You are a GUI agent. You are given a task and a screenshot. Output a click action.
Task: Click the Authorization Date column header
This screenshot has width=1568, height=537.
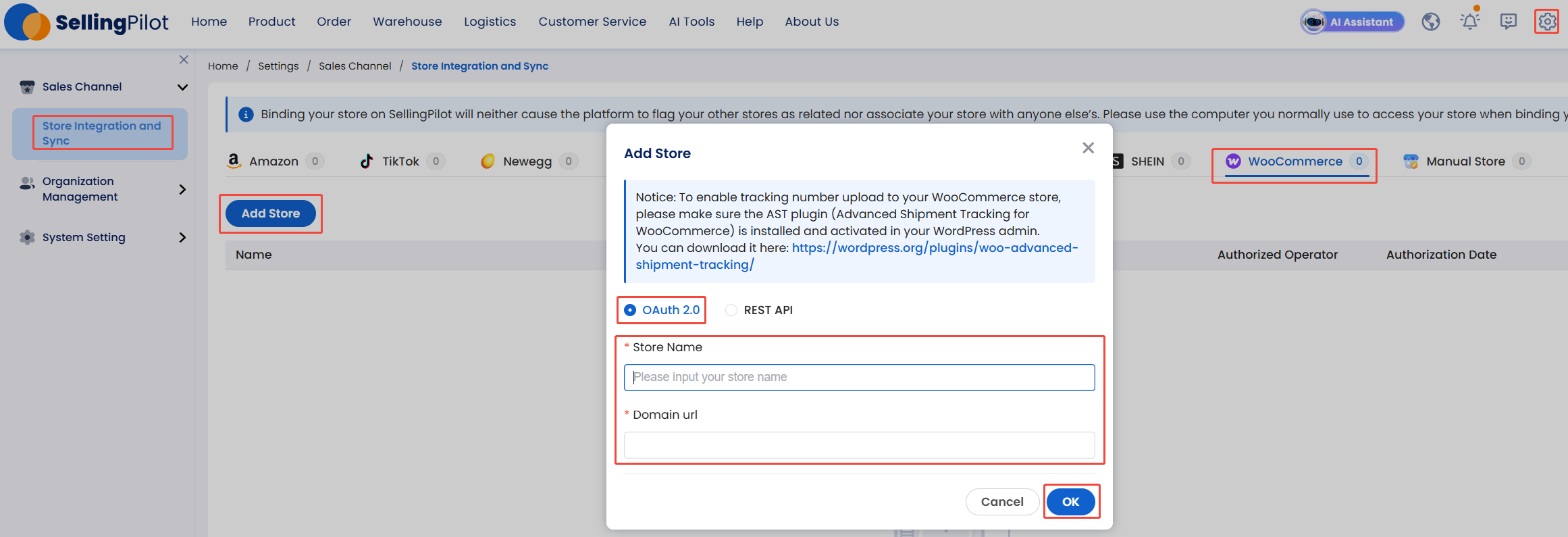1441,255
